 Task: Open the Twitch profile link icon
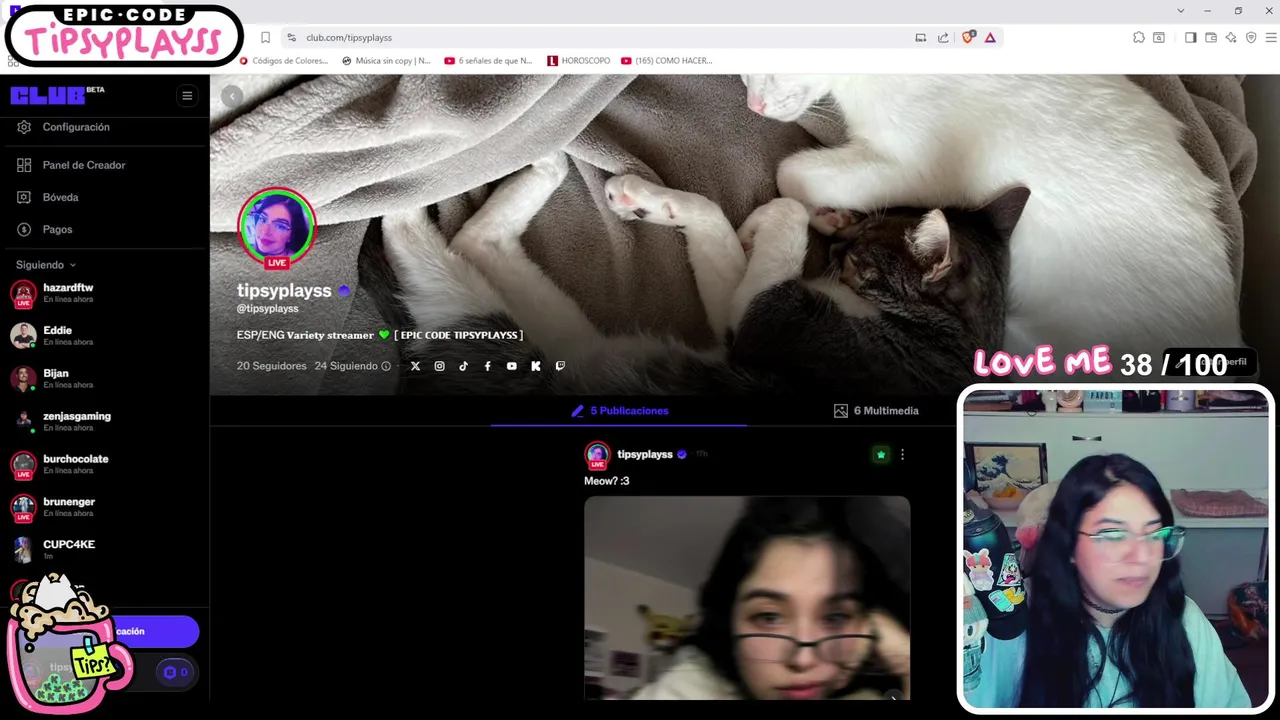coord(560,366)
